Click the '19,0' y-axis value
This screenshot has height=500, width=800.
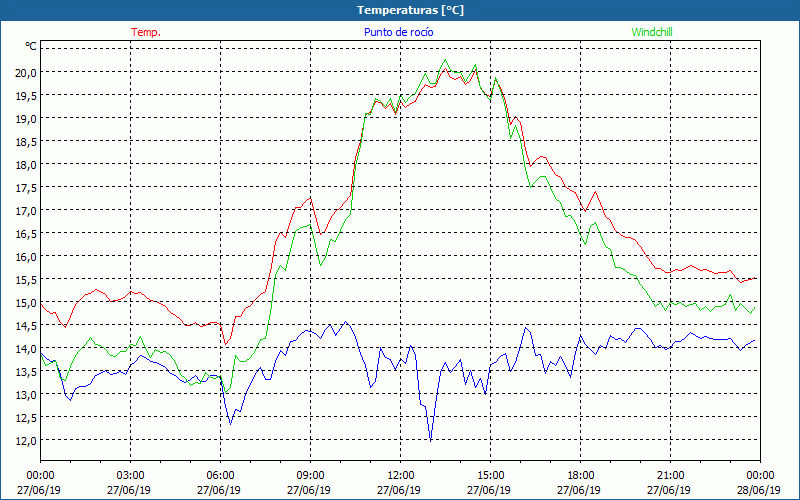(x=26, y=118)
